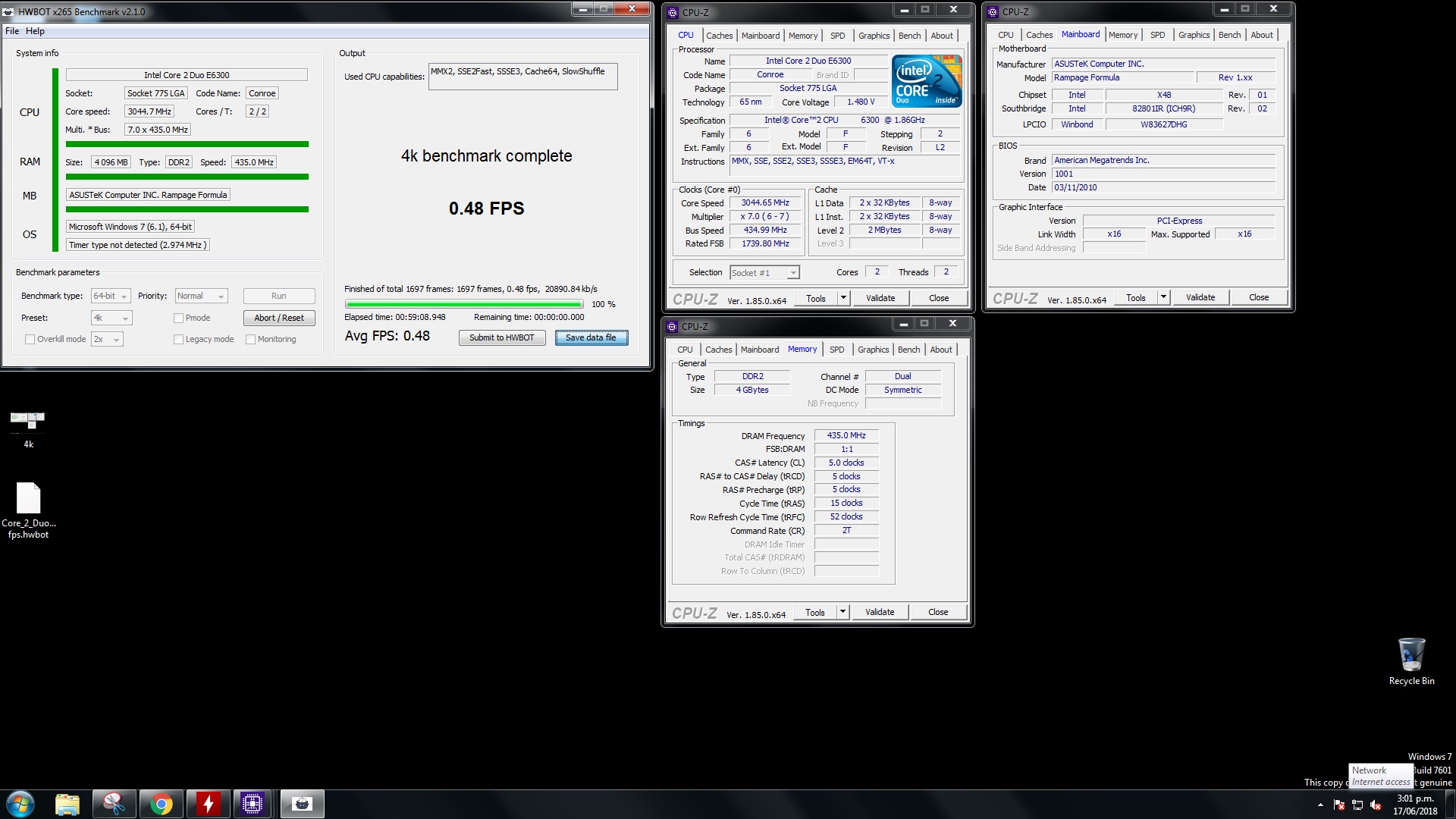Click the Core Voltage 1.480 V value
1456x819 pixels.
click(x=861, y=102)
